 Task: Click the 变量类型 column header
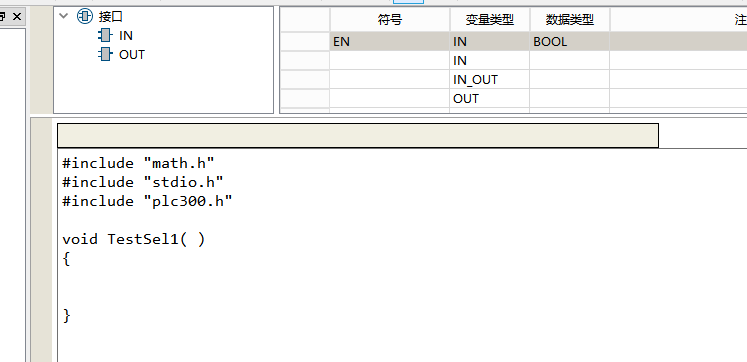point(490,20)
